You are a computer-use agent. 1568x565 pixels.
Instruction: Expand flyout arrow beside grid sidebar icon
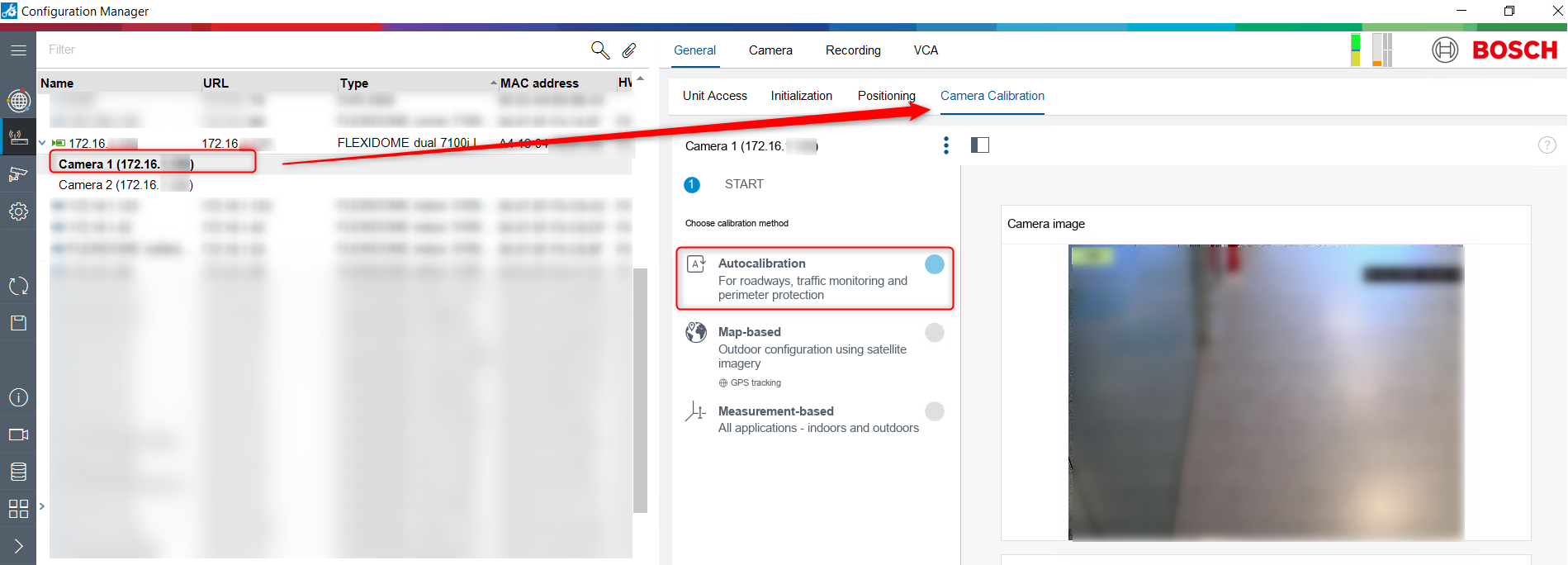[x=42, y=506]
